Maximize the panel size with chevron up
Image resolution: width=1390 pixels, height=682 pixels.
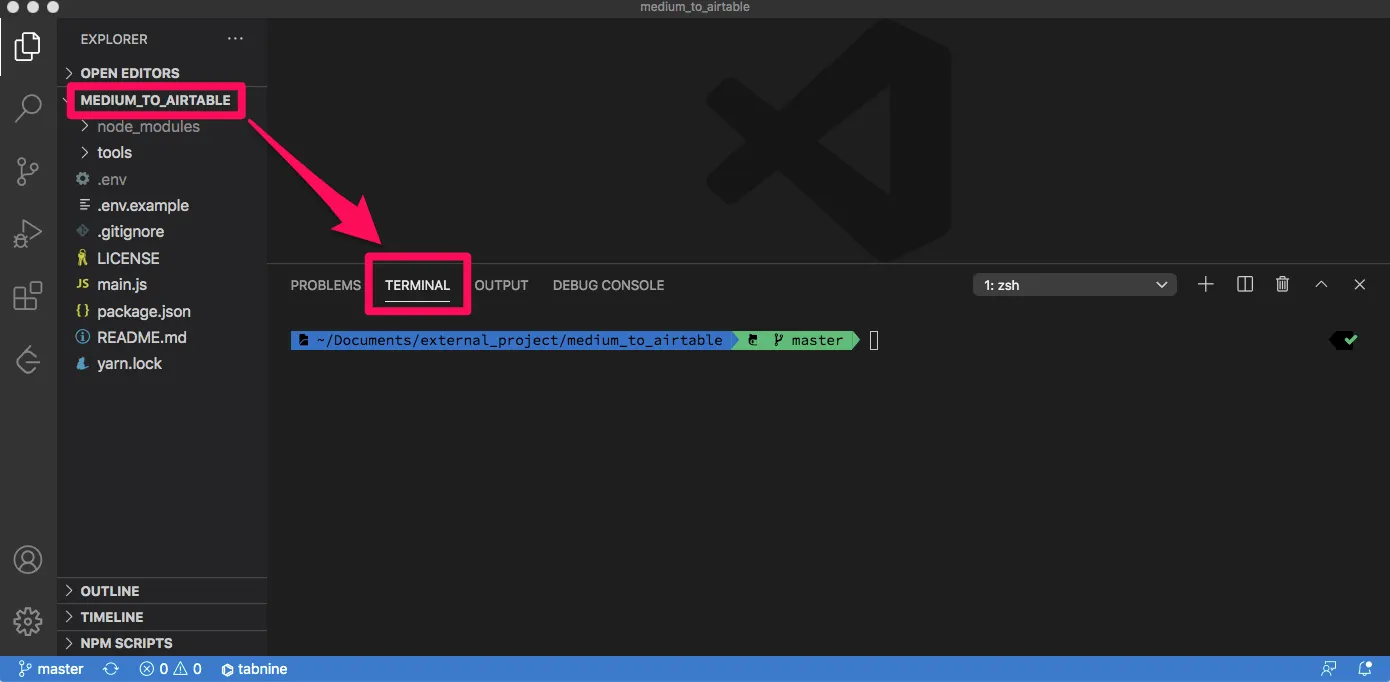click(x=1321, y=285)
